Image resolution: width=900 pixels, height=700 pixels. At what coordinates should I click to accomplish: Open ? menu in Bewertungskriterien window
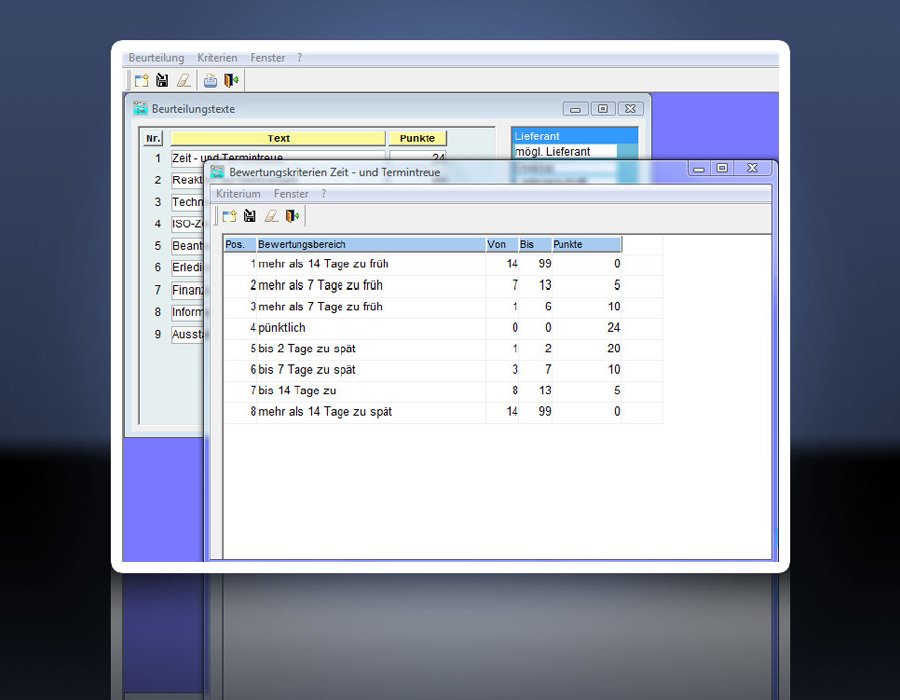coord(324,194)
